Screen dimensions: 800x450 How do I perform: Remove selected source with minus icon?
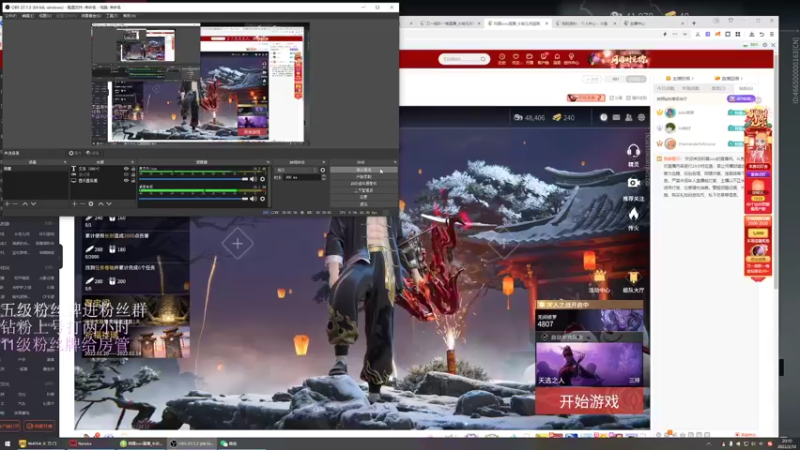click(x=83, y=204)
